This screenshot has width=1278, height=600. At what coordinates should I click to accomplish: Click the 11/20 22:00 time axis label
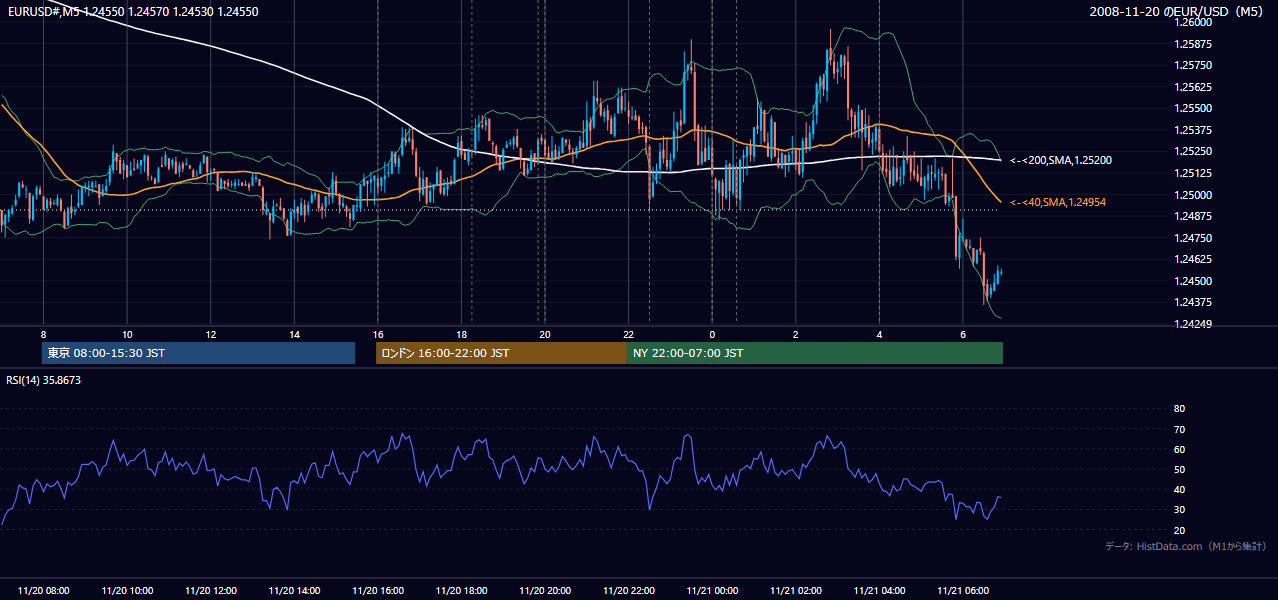click(x=628, y=591)
